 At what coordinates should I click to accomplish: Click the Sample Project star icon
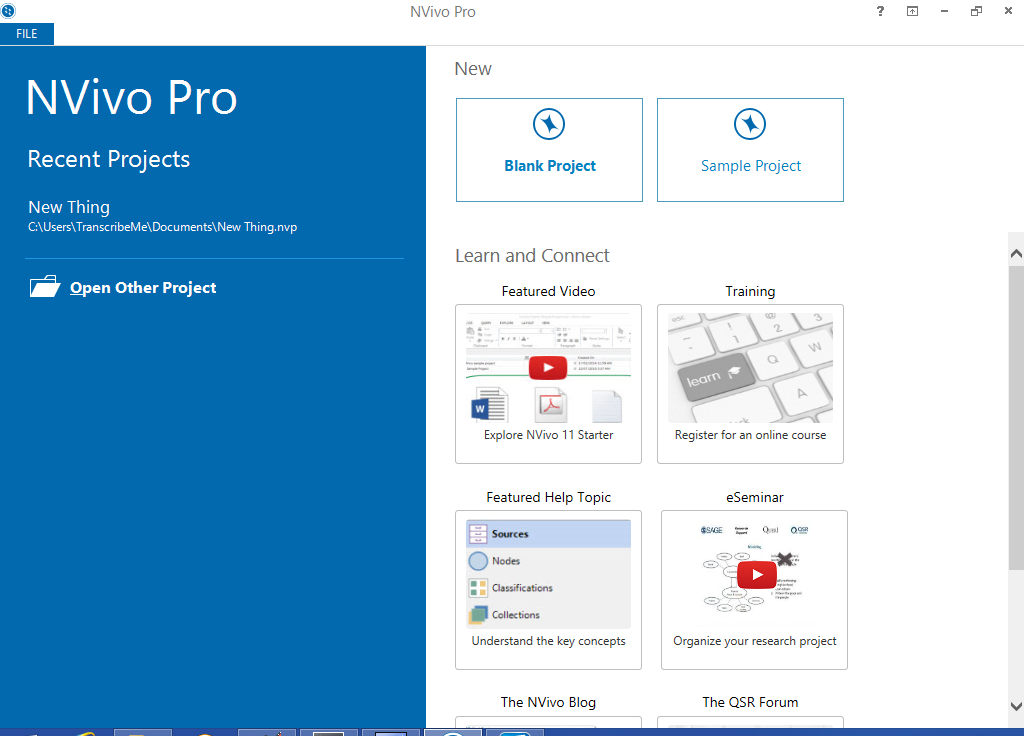[750, 125]
